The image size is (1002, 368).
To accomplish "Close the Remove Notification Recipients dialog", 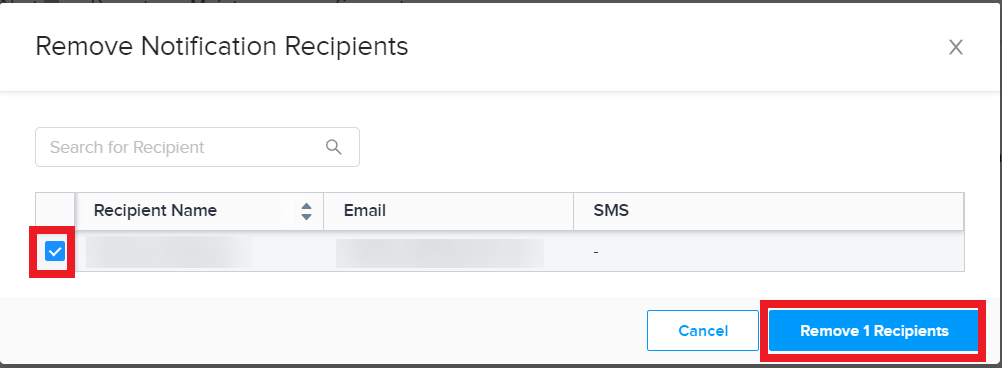I will [955, 47].
